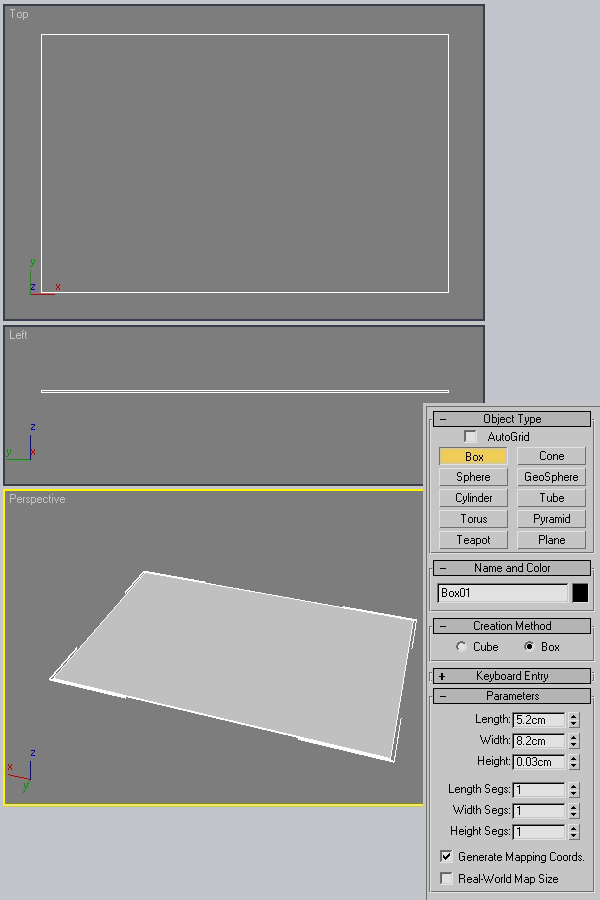Open the black object color swatch
The image size is (600, 900).
(x=580, y=593)
